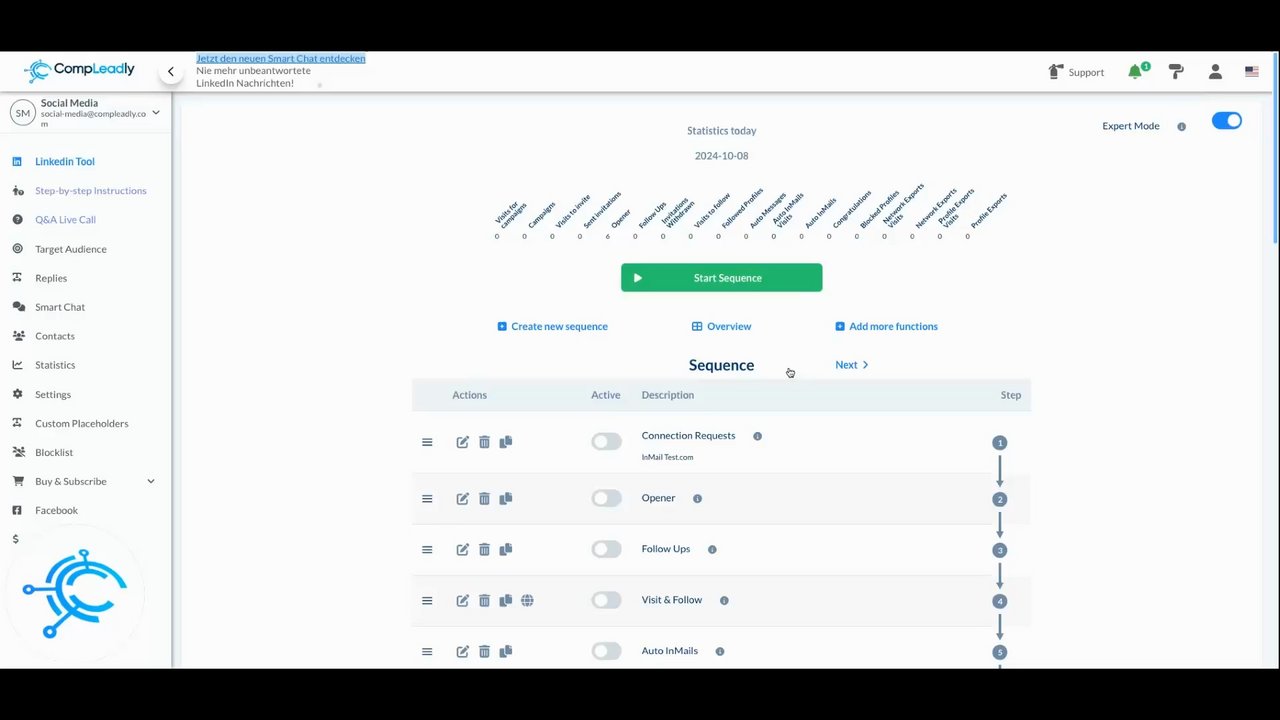Open Support in the header
This screenshot has width=1280, height=720.
point(1076,72)
